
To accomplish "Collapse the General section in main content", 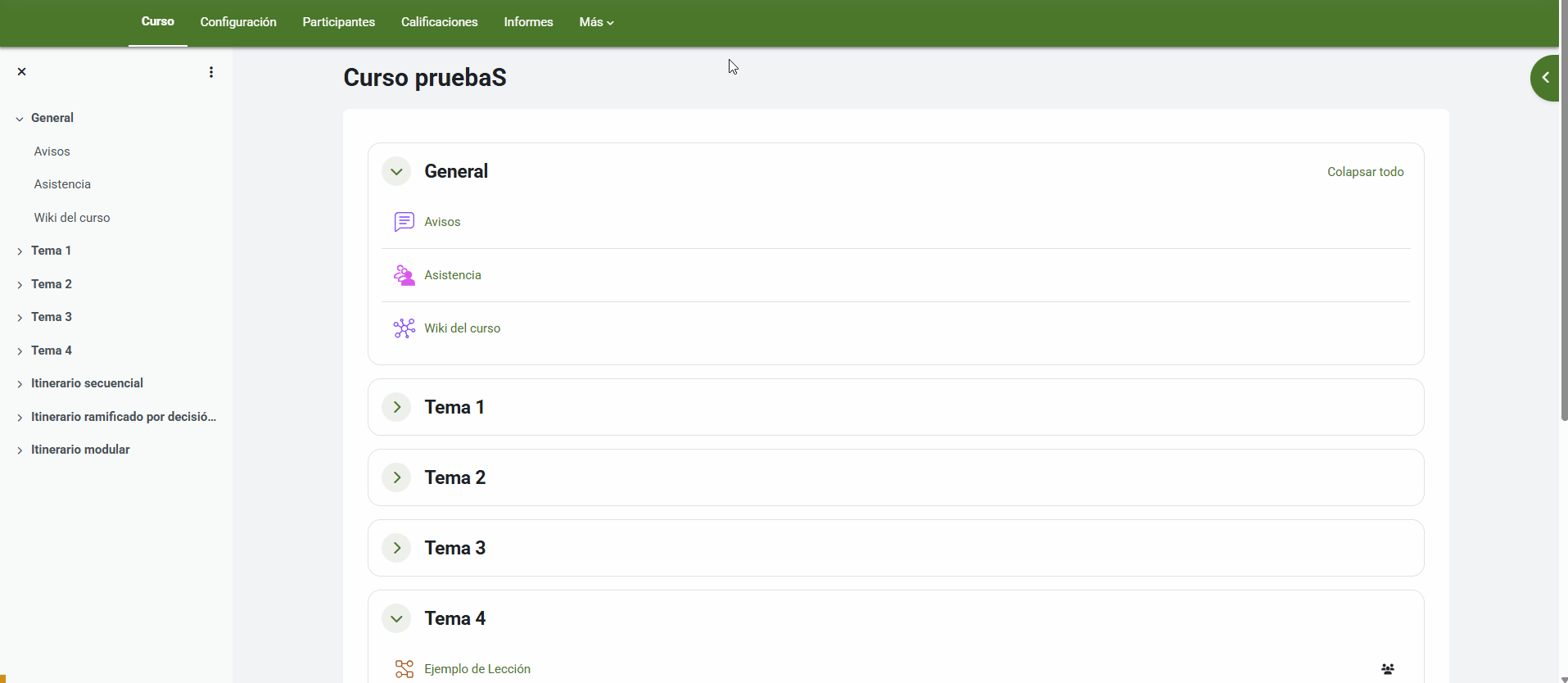I will 396,172.
